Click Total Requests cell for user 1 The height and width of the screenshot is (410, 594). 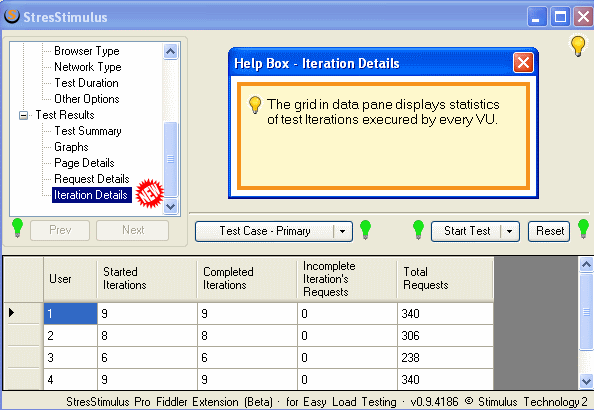pos(445,313)
